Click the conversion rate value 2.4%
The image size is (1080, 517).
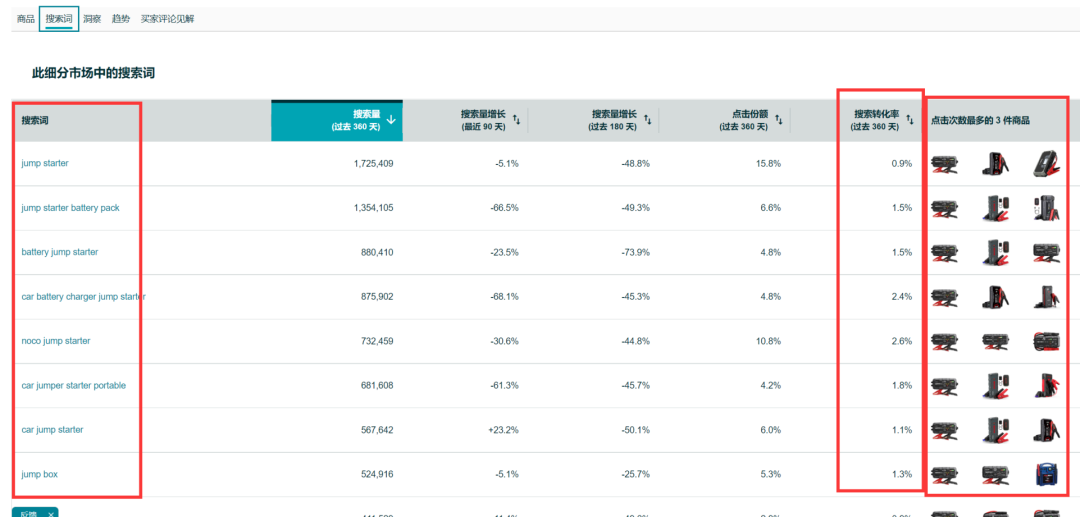pos(902,297)
